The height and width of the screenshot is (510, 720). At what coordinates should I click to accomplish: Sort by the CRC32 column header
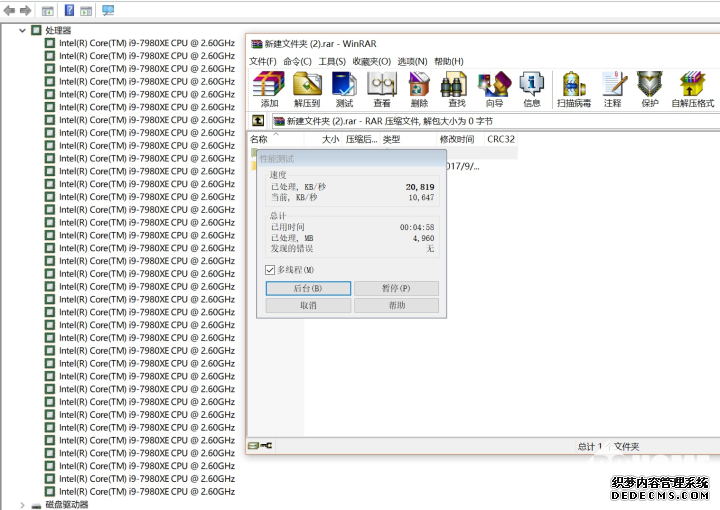tap(501, 139)
